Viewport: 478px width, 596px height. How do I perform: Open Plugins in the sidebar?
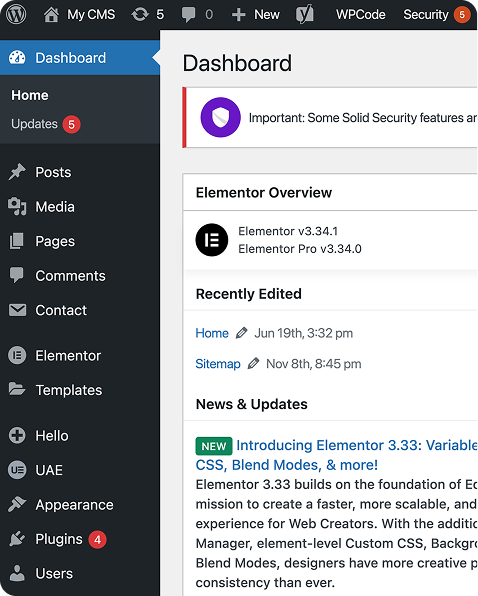tap(59, 539)
